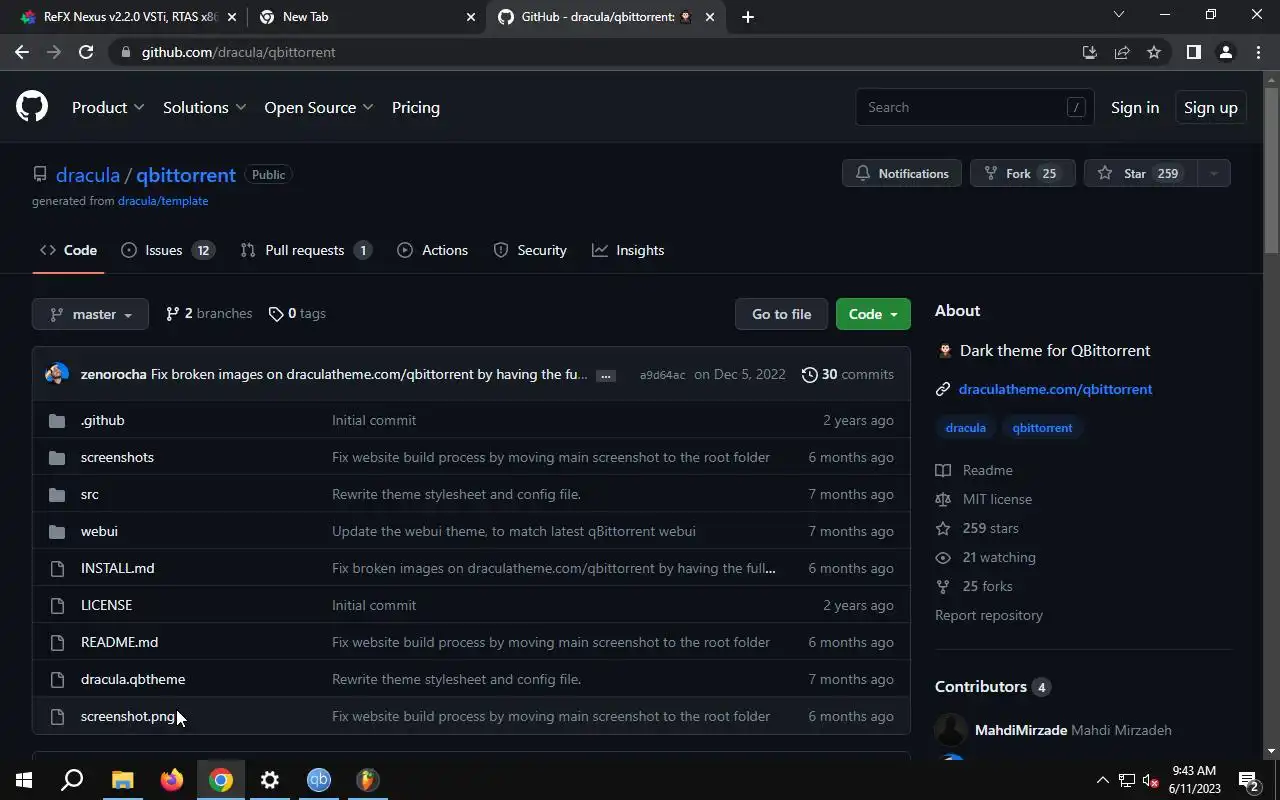The image size is (1280, 800).
Task: Open Settings gear in taskbar
Action: (x=270, y=780)
